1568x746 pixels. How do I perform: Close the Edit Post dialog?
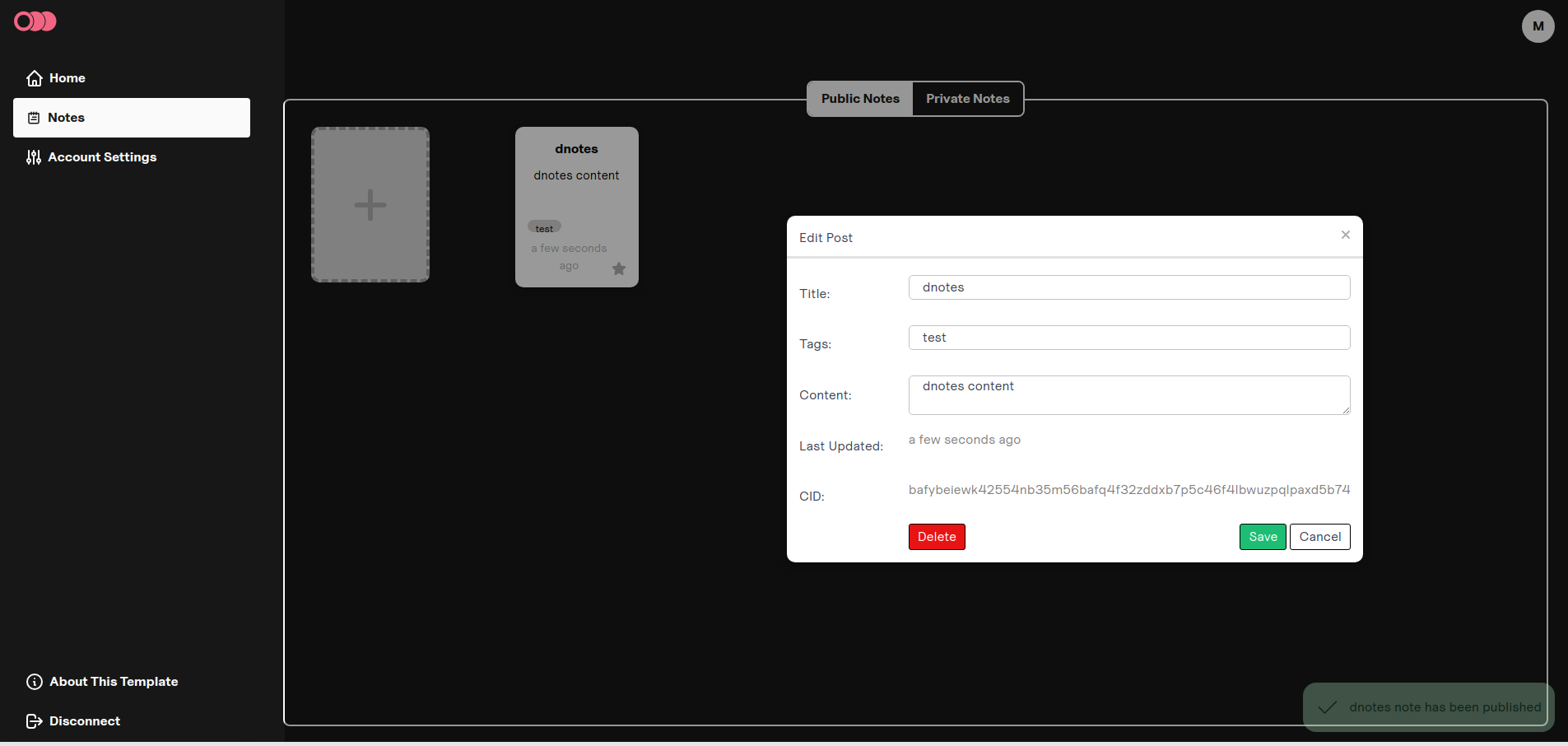(1345, 235)
